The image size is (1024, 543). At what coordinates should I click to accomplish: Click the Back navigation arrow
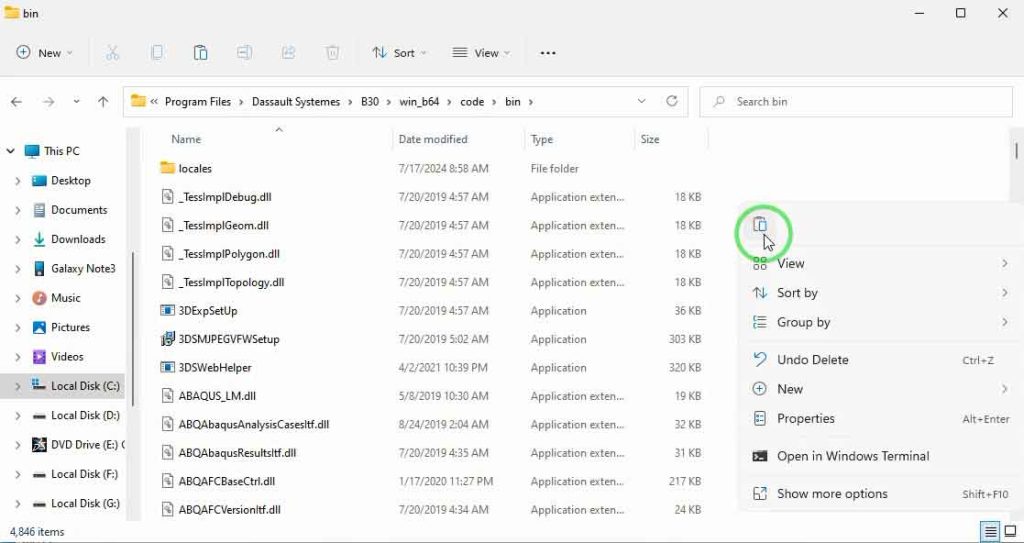tap(16, 102)
